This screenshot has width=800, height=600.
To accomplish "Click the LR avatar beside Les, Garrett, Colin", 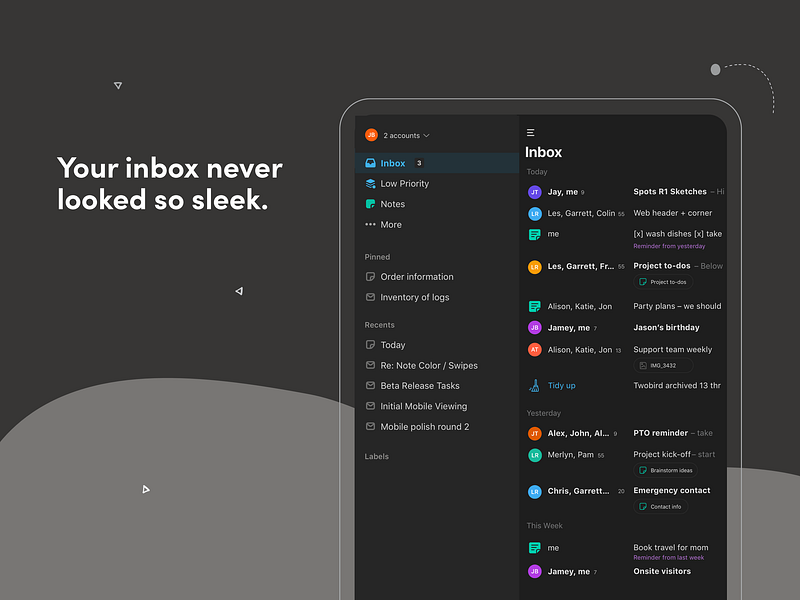I will [x=535, y=214].
